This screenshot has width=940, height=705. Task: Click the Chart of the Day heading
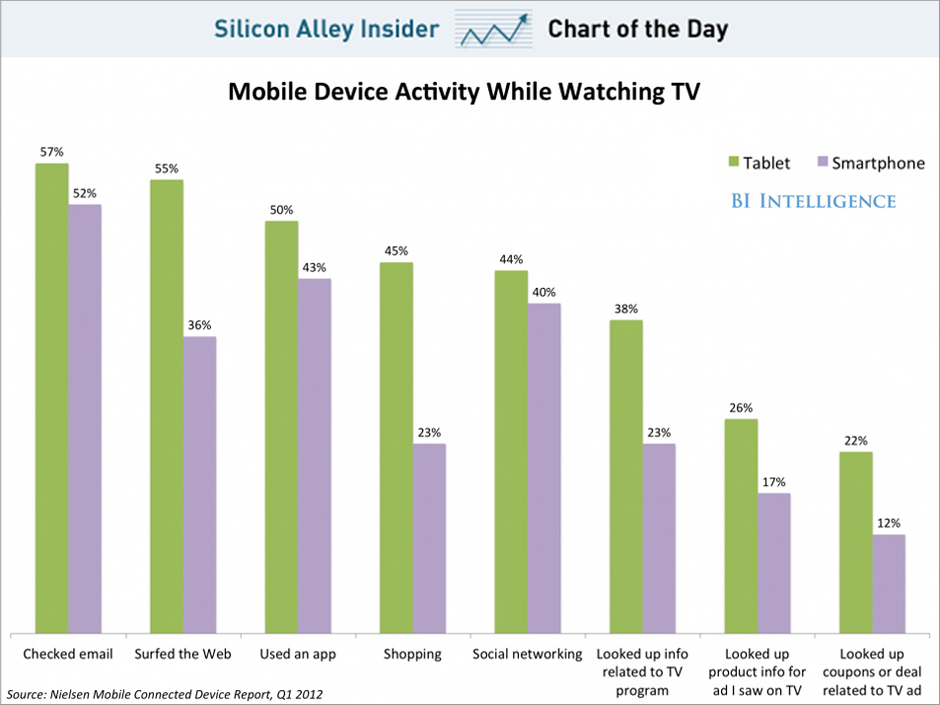point(637,29)
